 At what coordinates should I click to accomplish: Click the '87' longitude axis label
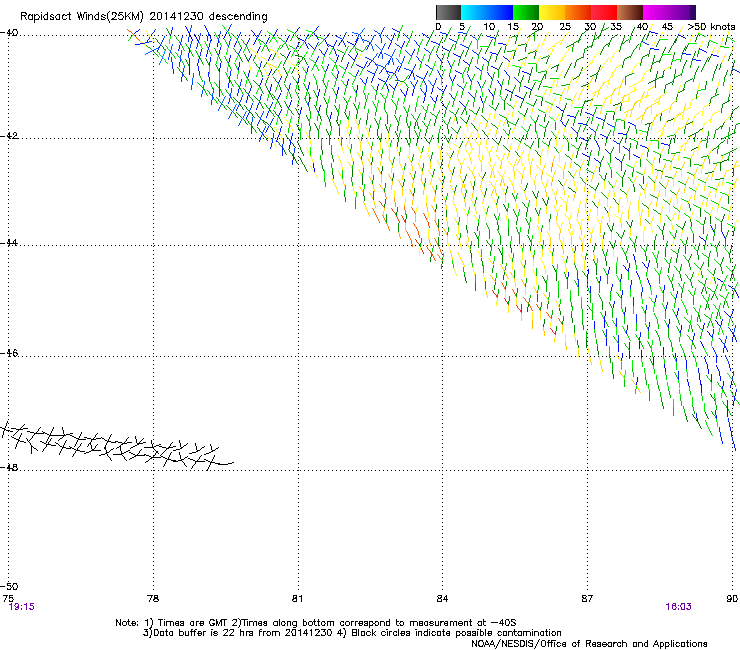pyautogui.click(x=587, y=599)
